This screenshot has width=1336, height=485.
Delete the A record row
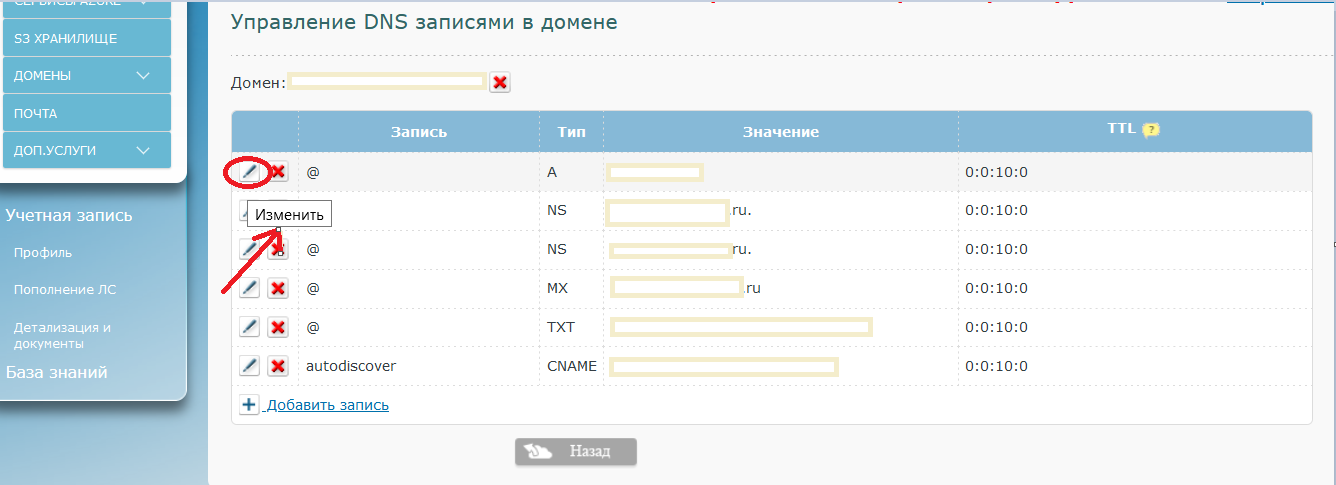pyautogui.click(x=278, y=172)
